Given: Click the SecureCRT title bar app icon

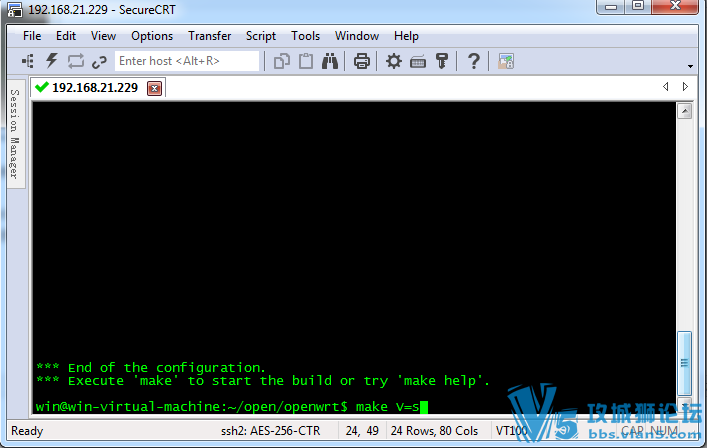Looking at the screenshot, I should (x=14, y=9).
